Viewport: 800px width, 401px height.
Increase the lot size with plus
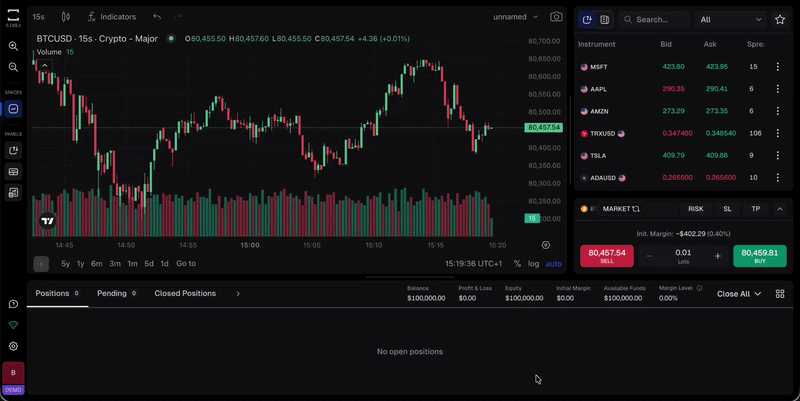click(717, 256)
